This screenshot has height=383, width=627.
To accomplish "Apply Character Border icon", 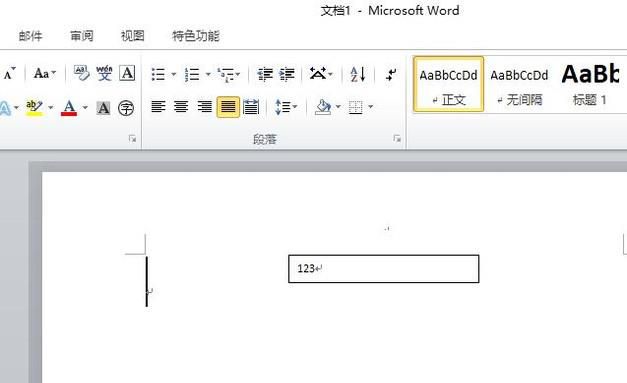I will (127, 74).
